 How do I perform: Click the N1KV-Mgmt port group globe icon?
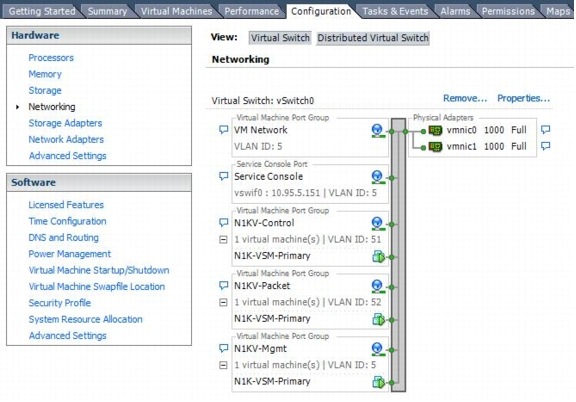(x=377, y=349)
